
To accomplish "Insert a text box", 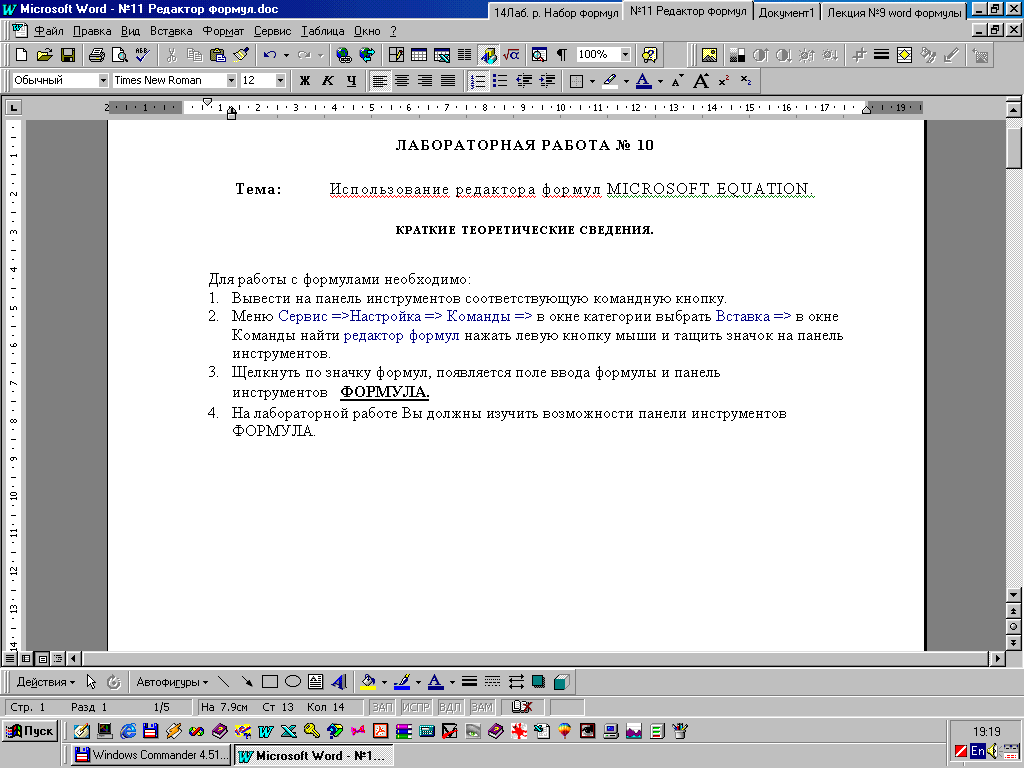I will pos(315,682).
